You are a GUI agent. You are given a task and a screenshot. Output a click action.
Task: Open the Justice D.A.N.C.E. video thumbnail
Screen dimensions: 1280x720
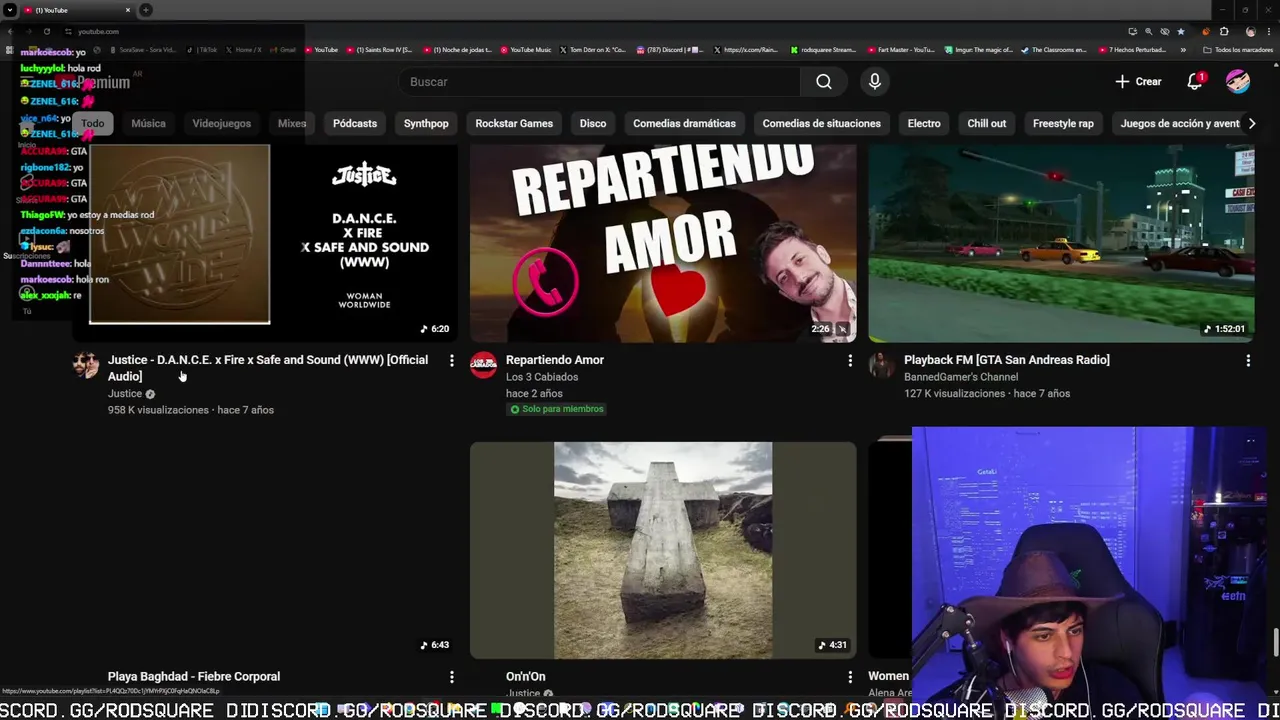coord(265,242)
